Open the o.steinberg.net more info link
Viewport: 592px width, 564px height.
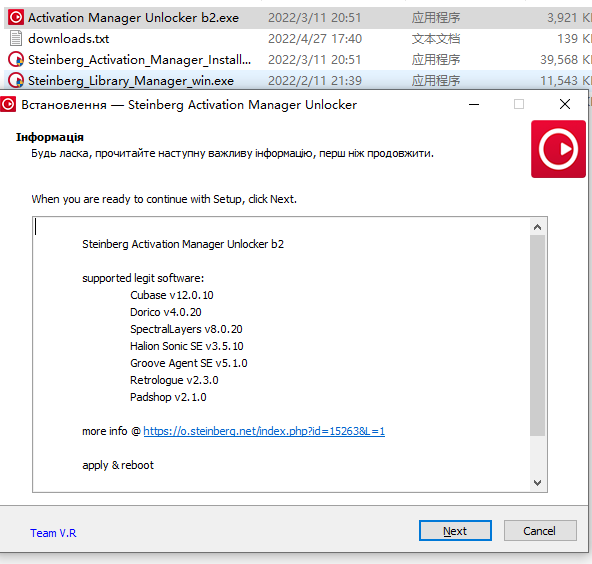point(264,431)
